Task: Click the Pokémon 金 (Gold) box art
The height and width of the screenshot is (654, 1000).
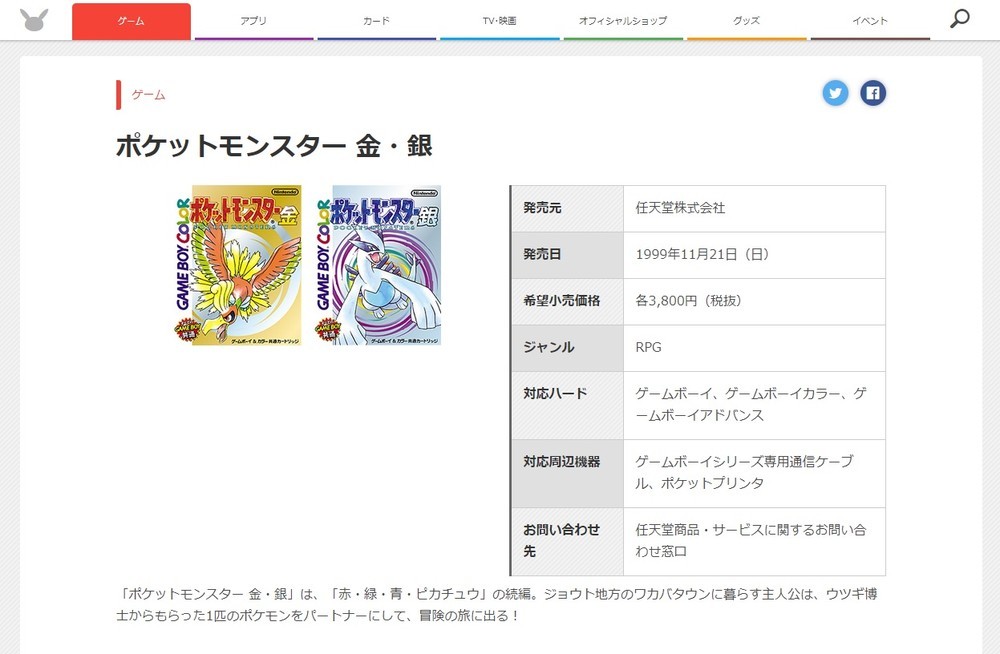Action: [x=237, y=265]
